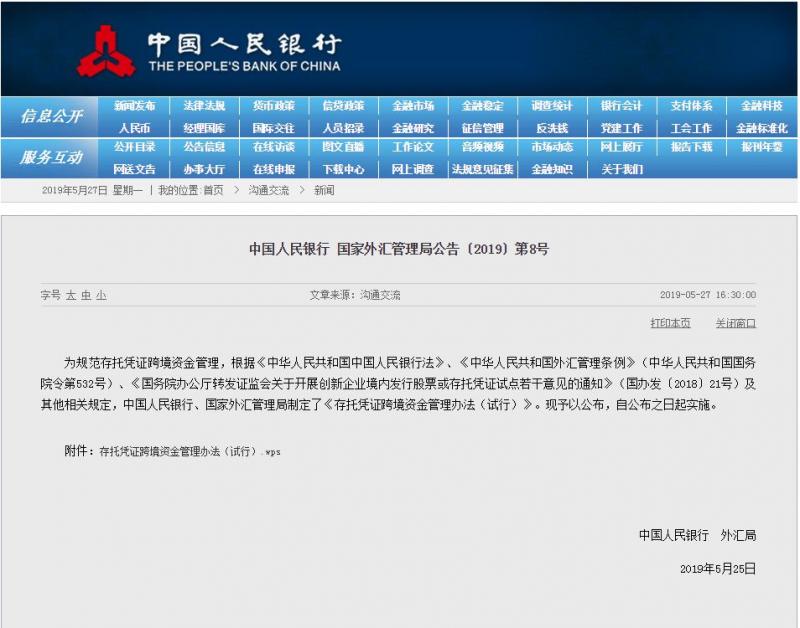Go to the 金融标准化 page
Viewport: 800px width, 628px height.
pos(762,128)
